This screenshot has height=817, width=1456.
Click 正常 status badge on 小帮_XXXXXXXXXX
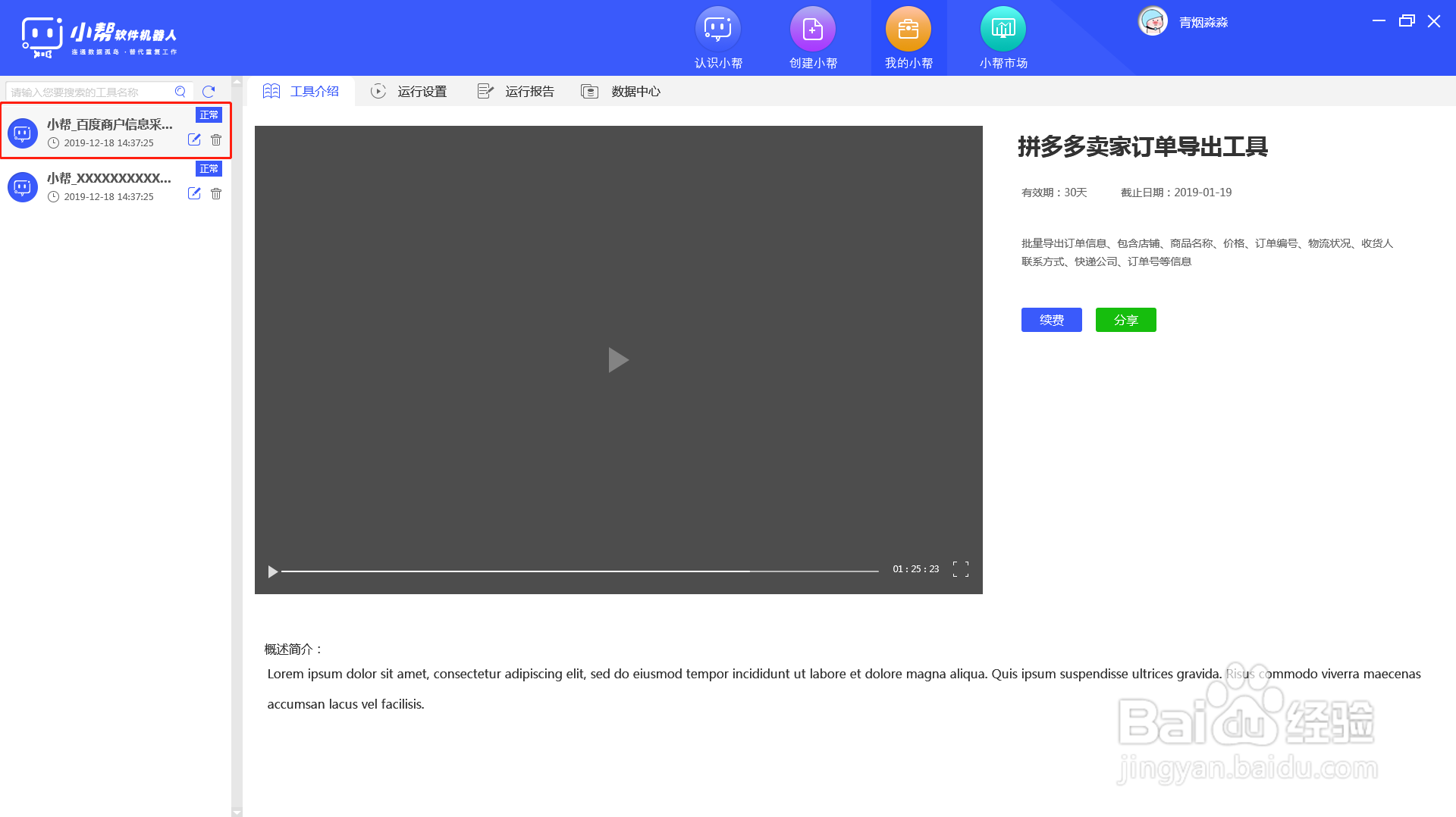209,168
